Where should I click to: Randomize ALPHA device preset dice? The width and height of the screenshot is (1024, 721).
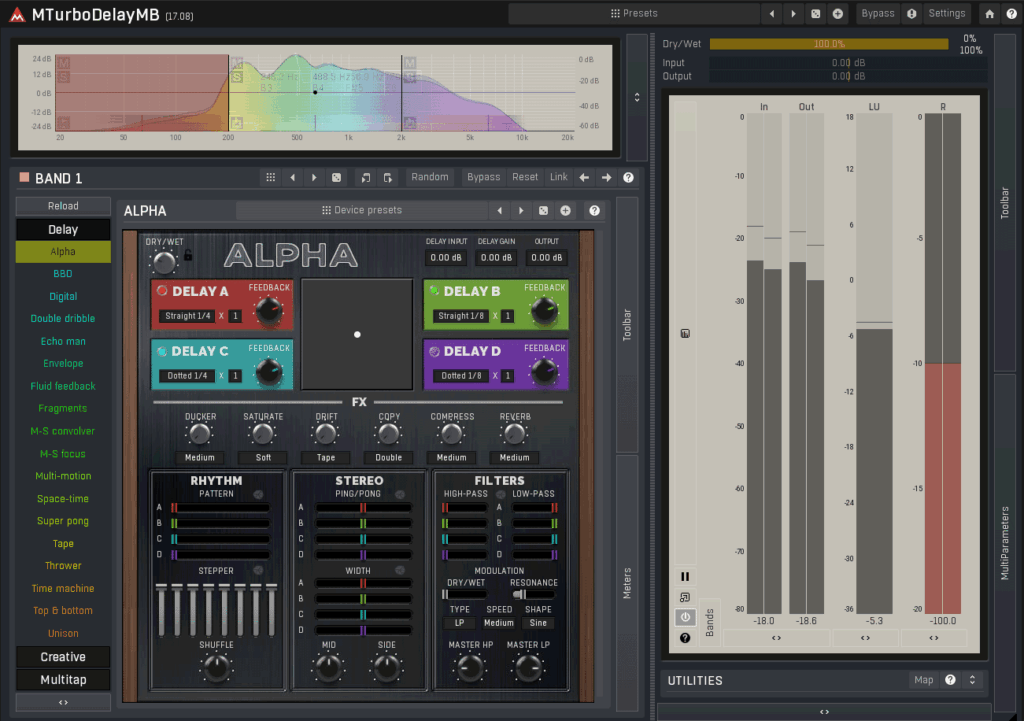click(543, 210)
